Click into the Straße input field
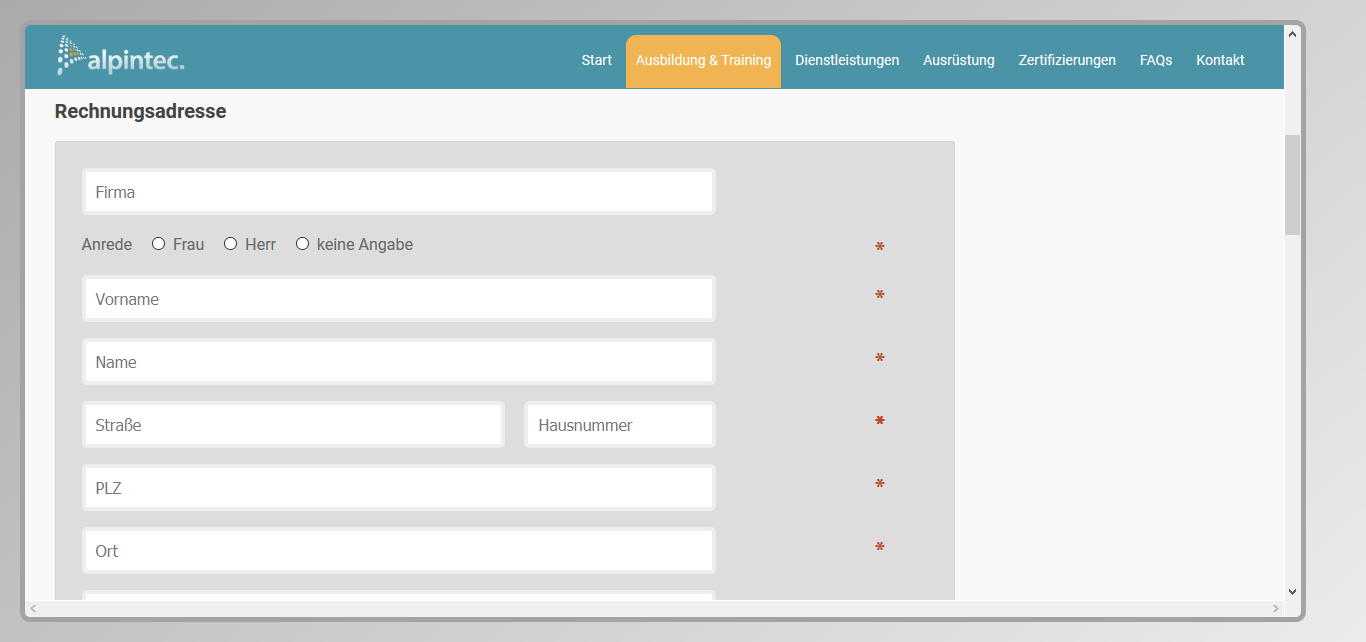The height and width of the screenshot is (642, 1366). tap(293, 425)
